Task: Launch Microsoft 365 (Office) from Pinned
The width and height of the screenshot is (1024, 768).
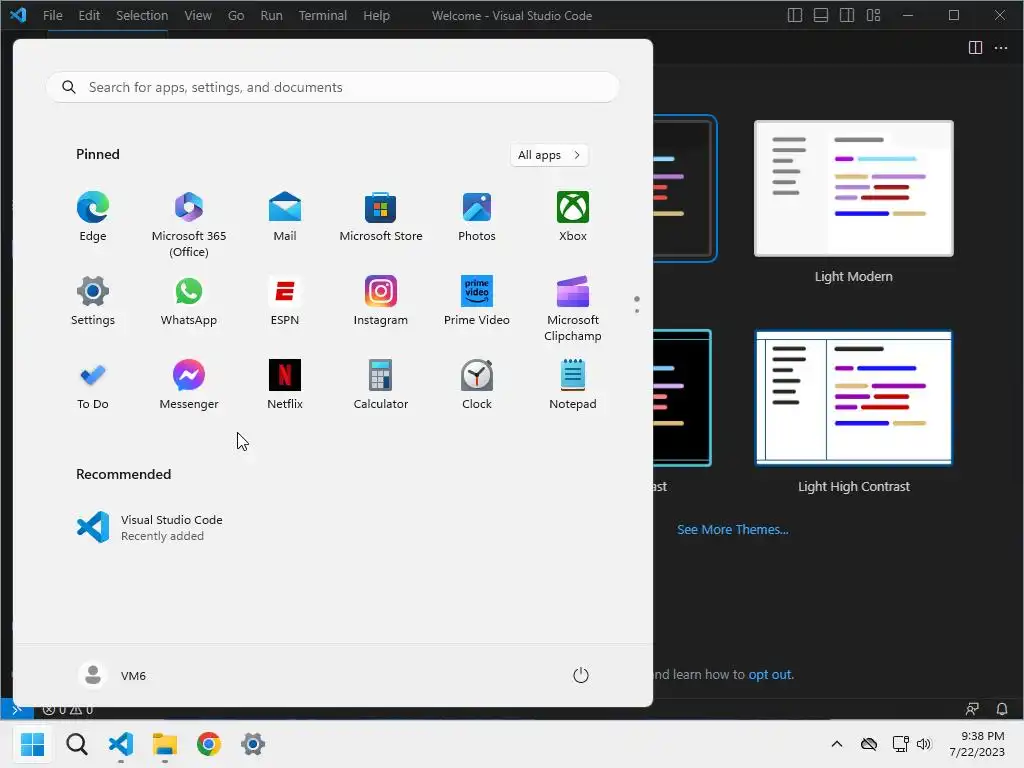Action: tap(189, 225)
